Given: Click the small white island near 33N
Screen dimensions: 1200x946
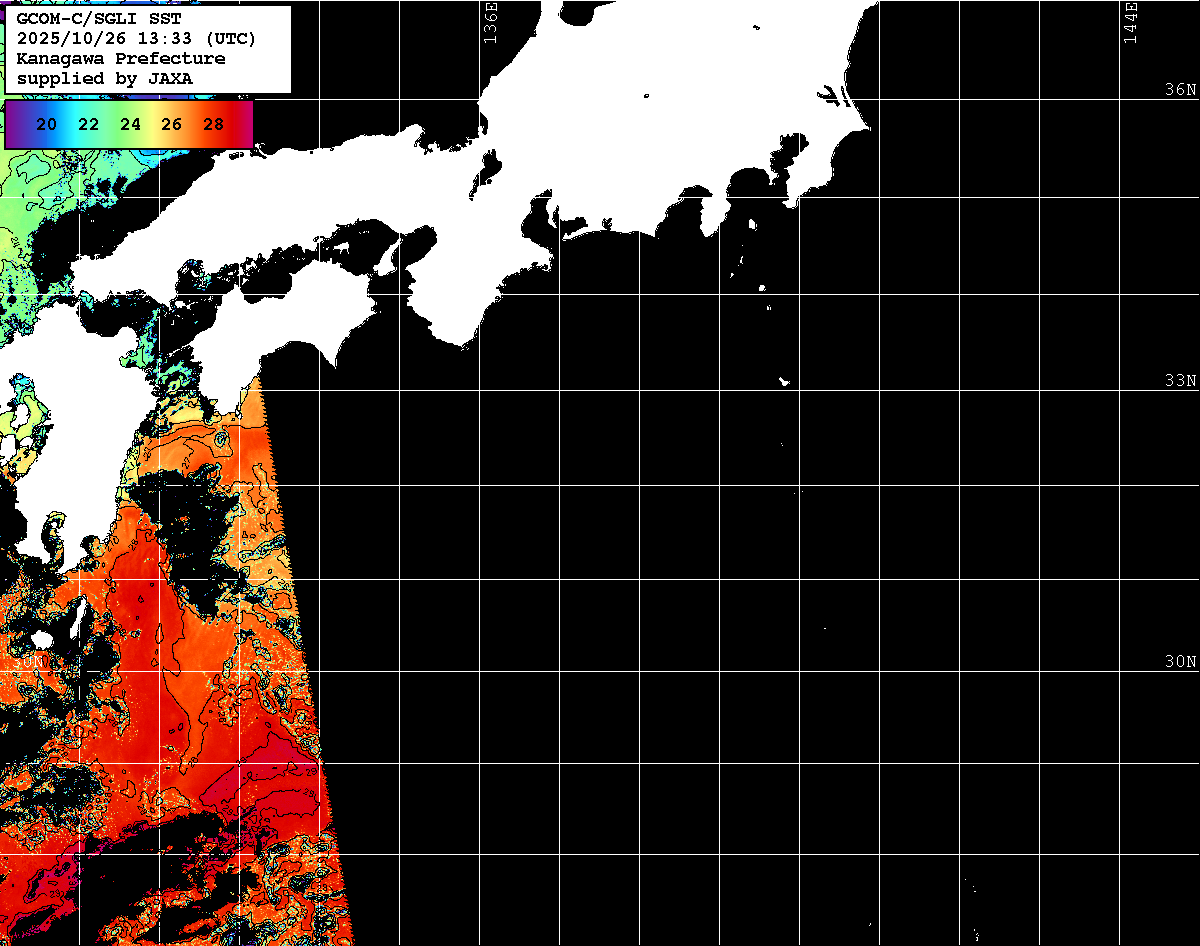Looking at the screenshot, I should pos(785,381).
